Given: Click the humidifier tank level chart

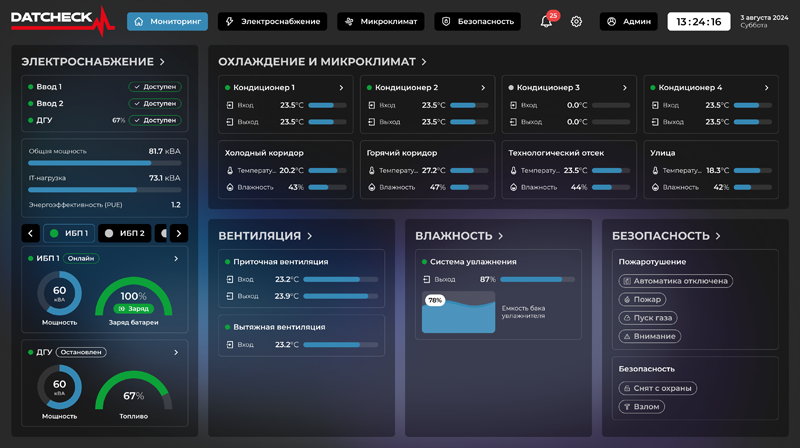Looking at the screenshot, I should click(459, 314).
